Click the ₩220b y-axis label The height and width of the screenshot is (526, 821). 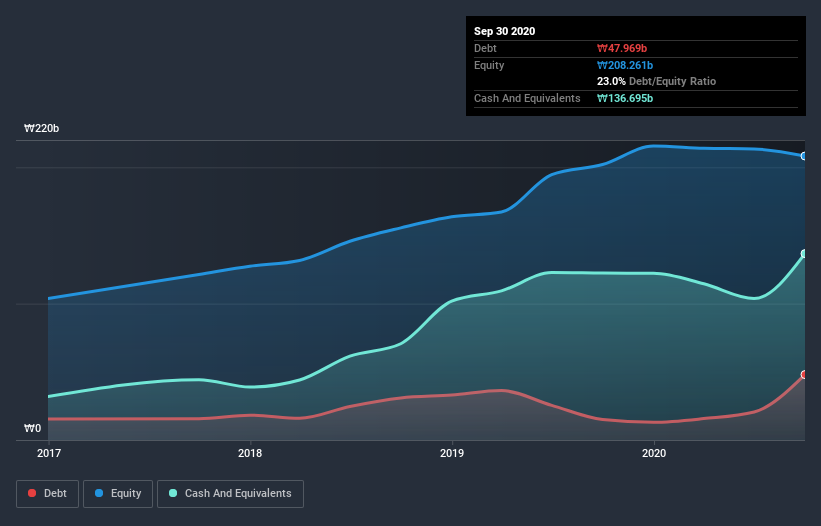click(41, 128)
